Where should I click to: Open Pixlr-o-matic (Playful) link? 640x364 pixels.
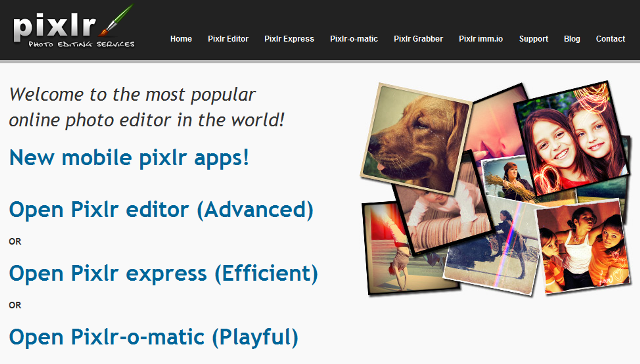tap(153, 337)
